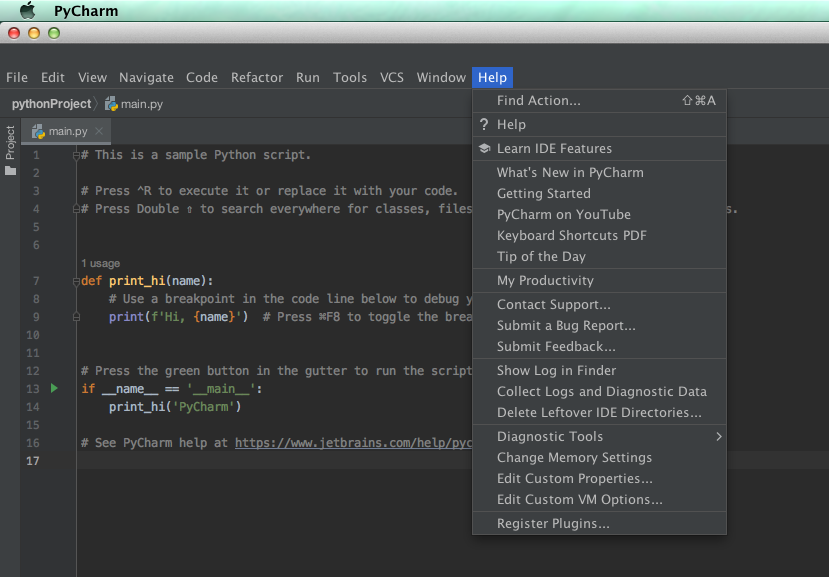Click the comment 'This is a sample Python script.'
Screen dimensions: 829x577
pos(196,155)
